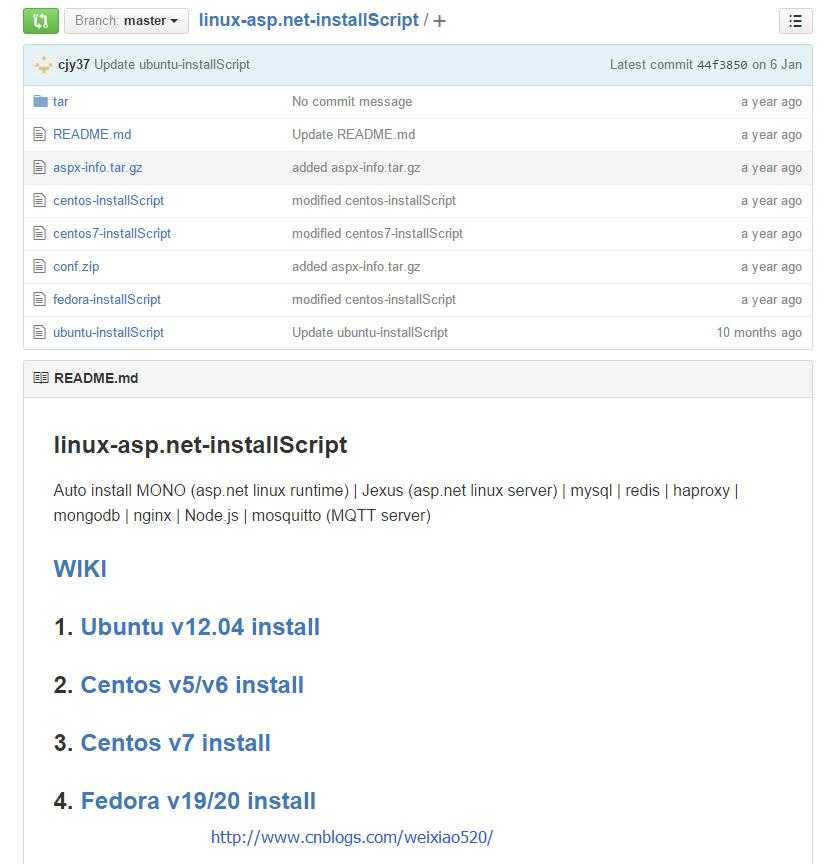Open the centos-installScript file
The width and height of the screenshot is (827, 864).
click(109, 201)
